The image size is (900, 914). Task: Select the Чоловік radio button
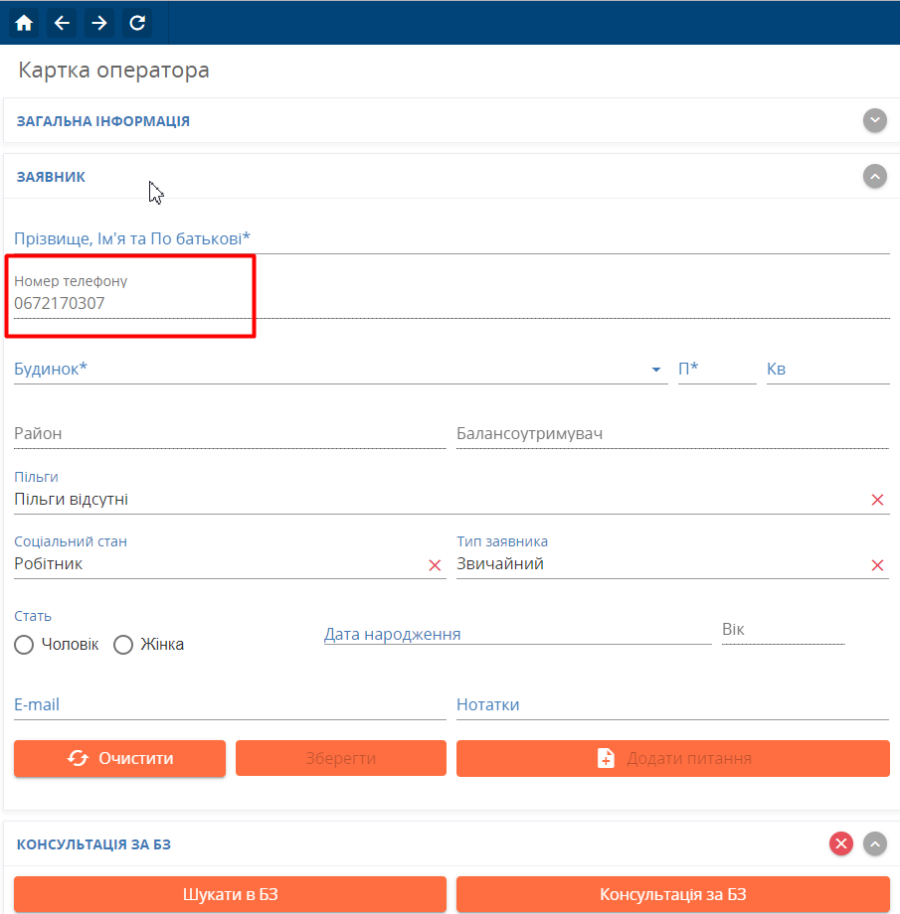point(25,645)
